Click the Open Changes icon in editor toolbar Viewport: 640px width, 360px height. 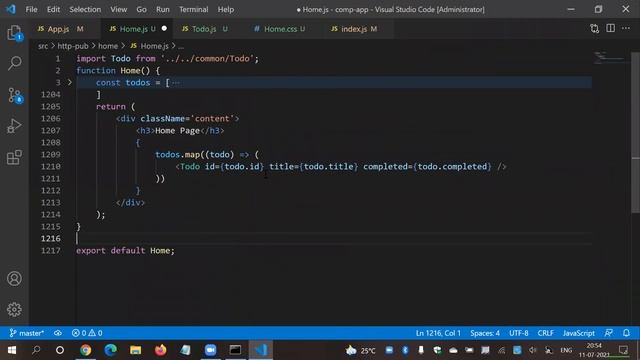(594, 29)
